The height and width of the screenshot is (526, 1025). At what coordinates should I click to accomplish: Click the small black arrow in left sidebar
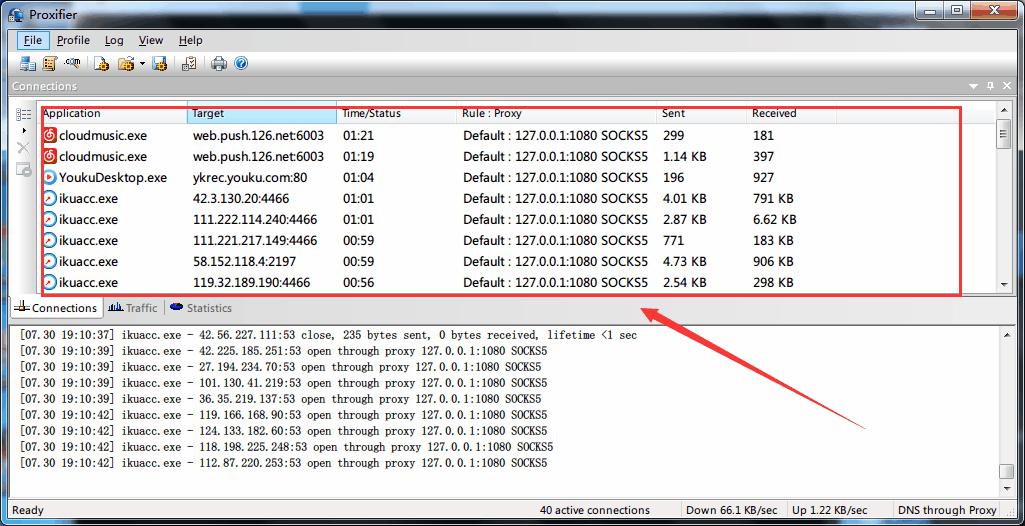[x=24, y=131]
